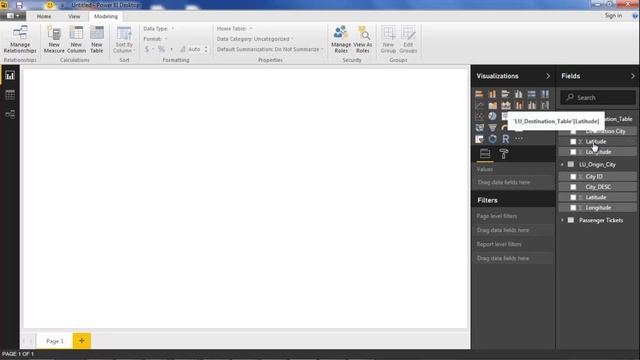Click New Column button
The image size is (640, 360).
76,39
